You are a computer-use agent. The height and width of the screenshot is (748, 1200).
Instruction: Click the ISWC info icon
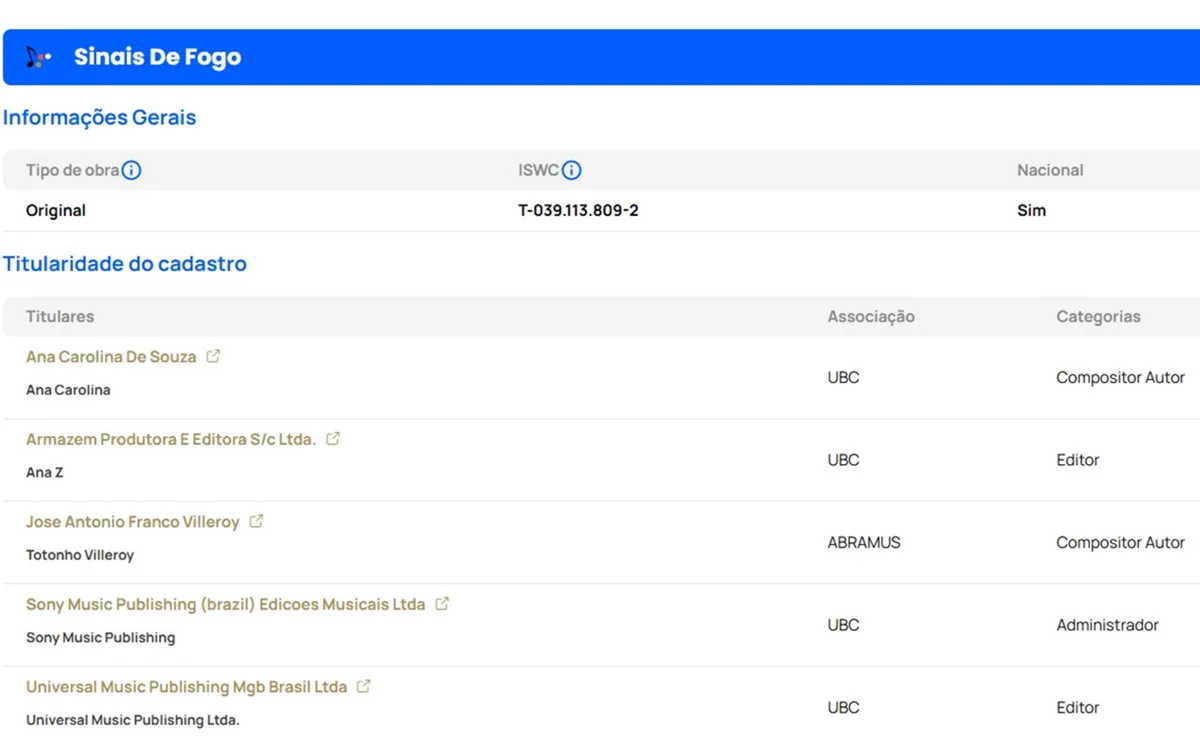pyautogui.click(x=571, y=170)
